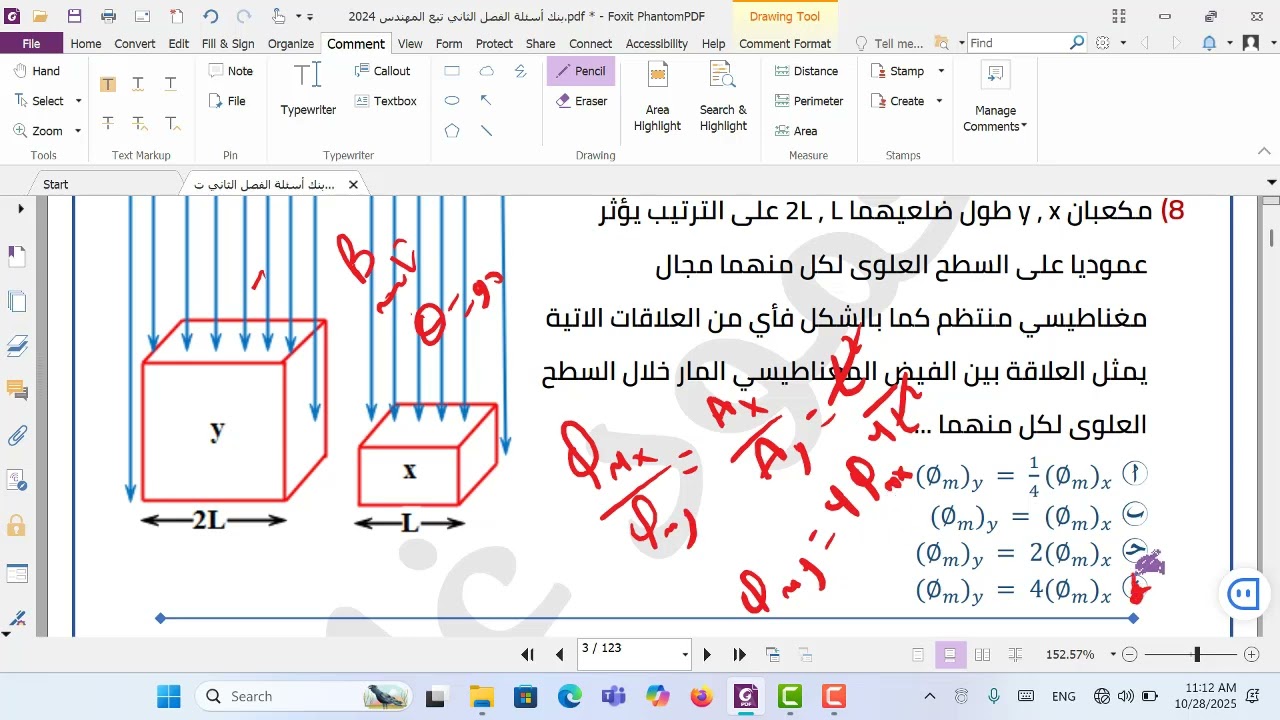Viewport: 1280px width, 720px height.
Task: Add a Note comment
Action: click(x=230, y=71)
